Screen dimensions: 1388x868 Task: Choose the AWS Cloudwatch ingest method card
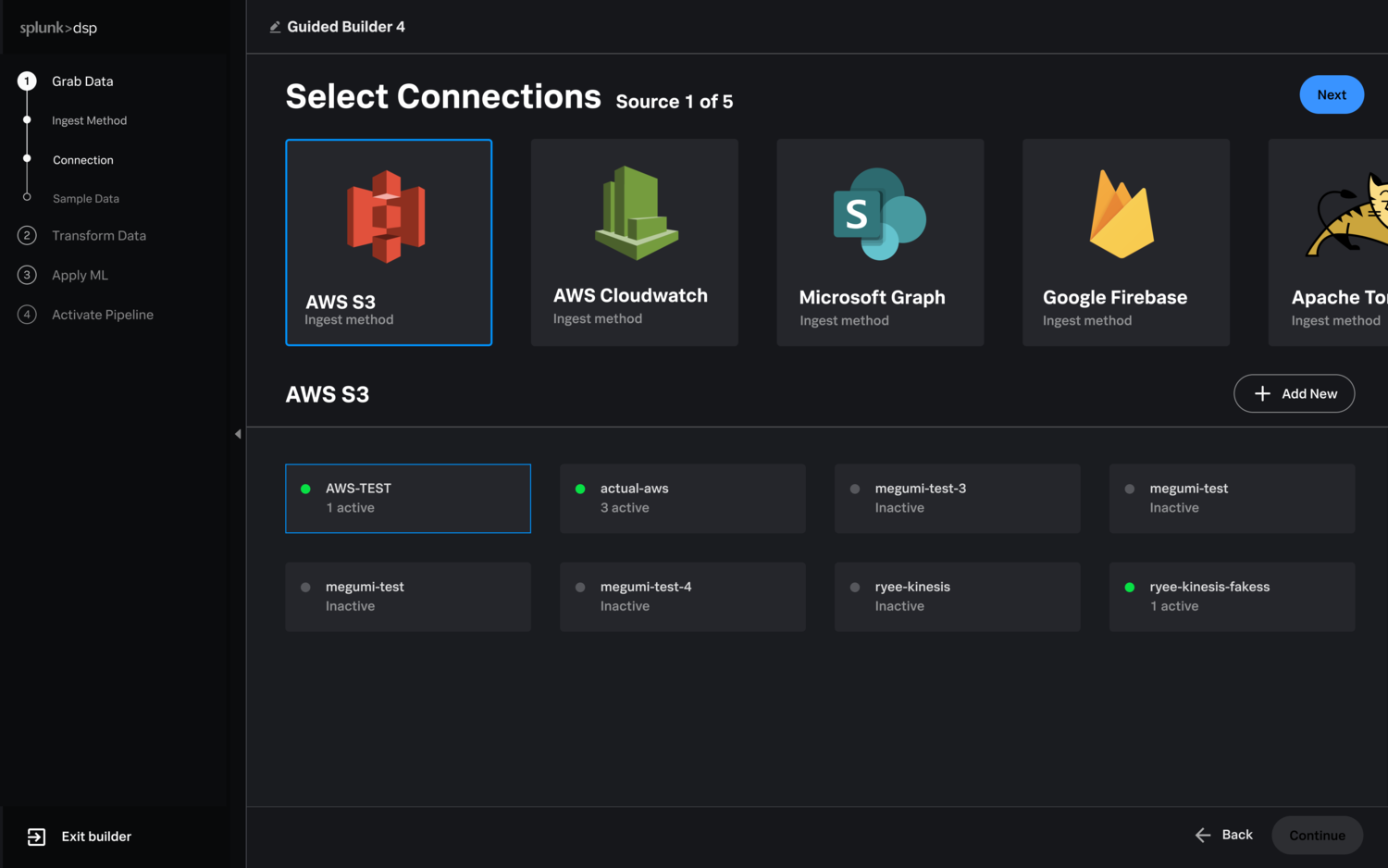(635, 242)
